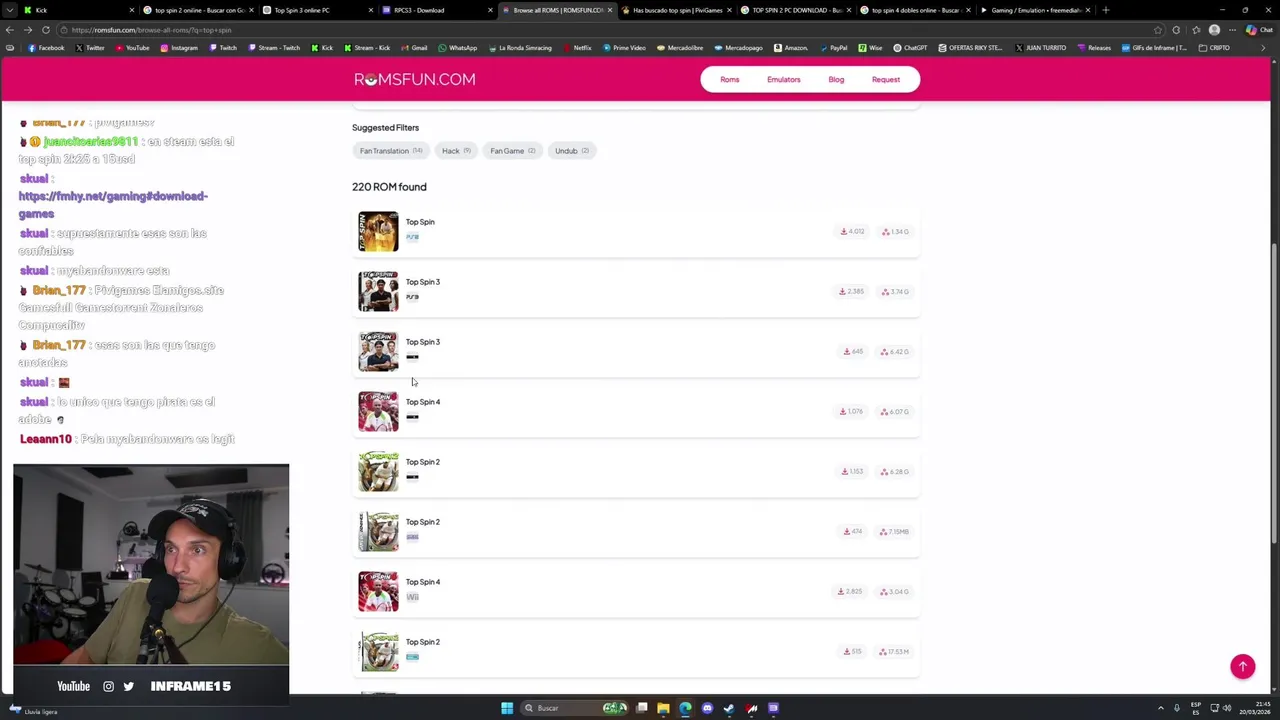Bookmark this page with the star icon
Screen dimensions: 1280x720
1158,30
